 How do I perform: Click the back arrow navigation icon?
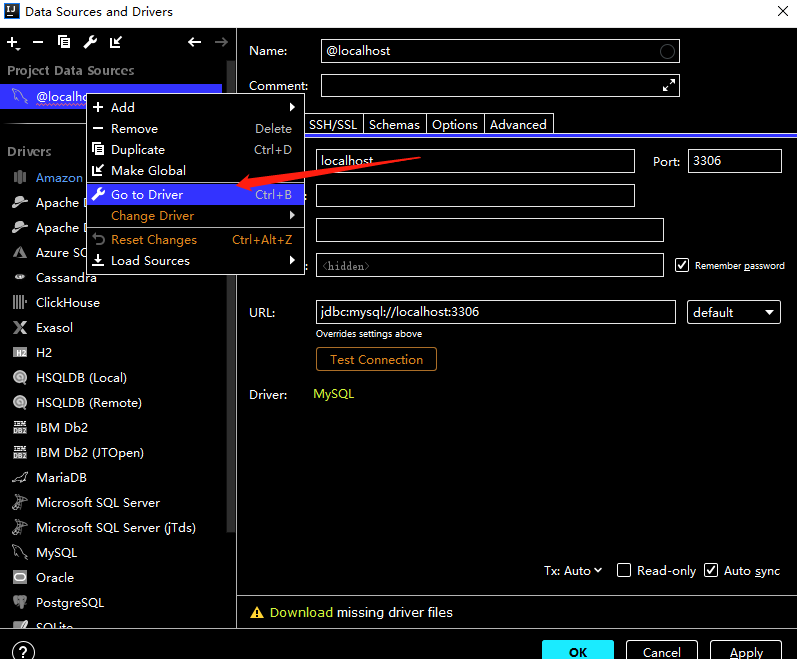[194, 42]
